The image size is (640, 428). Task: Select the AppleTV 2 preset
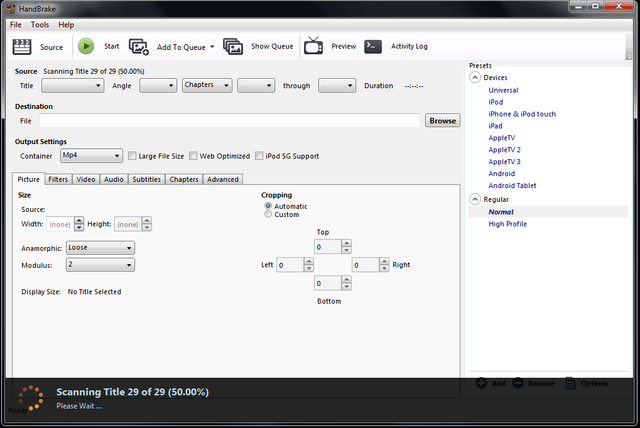(504, 150)
